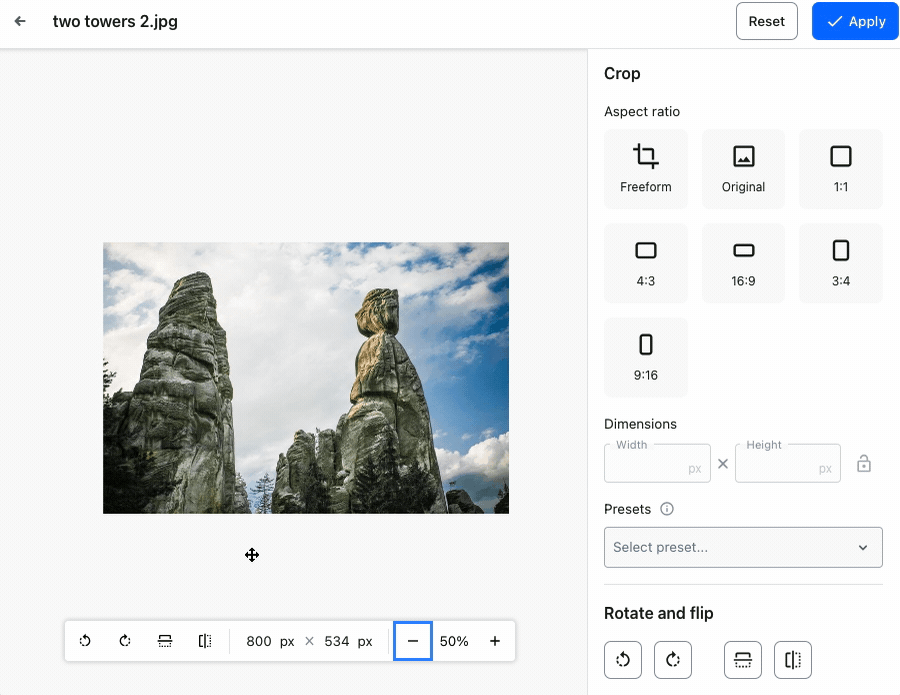Click the Width dimension input field
Screen dimensions: 900x695
pyautogui.click(x=648, y=465)
